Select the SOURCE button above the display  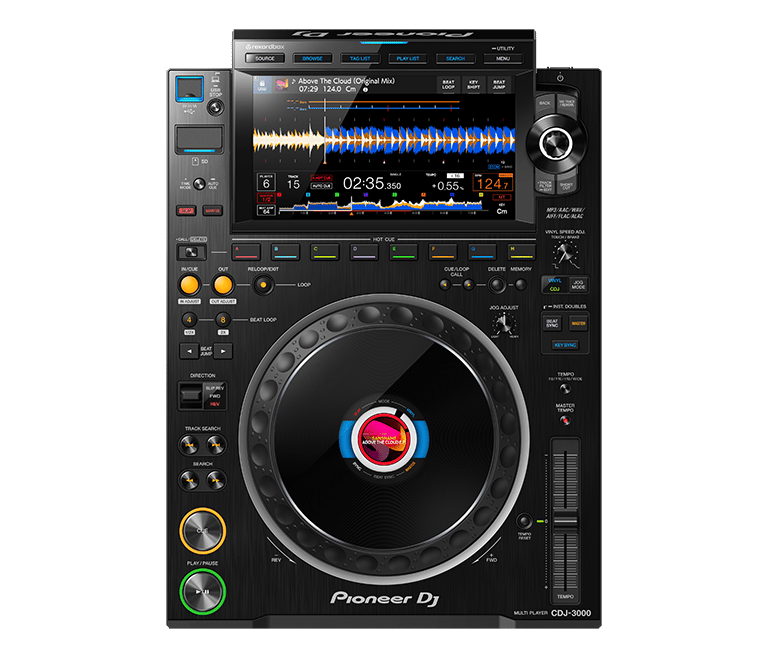[x=265, y=58]
